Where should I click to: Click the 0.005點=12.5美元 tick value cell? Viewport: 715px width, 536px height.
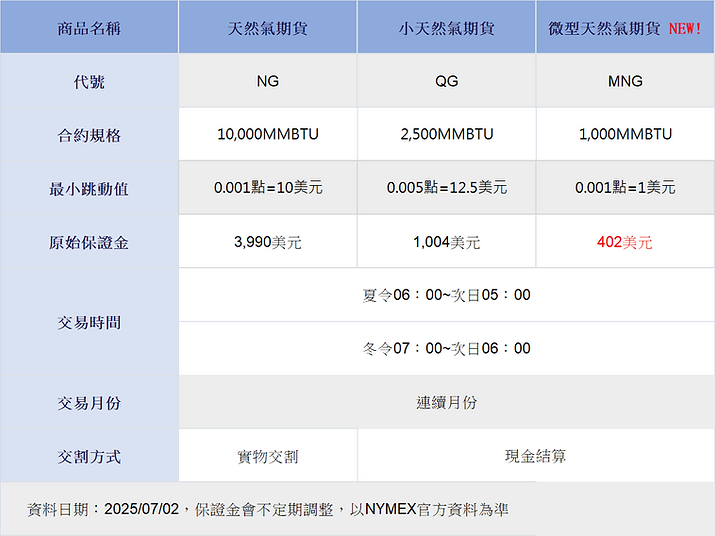coord(446,187)
